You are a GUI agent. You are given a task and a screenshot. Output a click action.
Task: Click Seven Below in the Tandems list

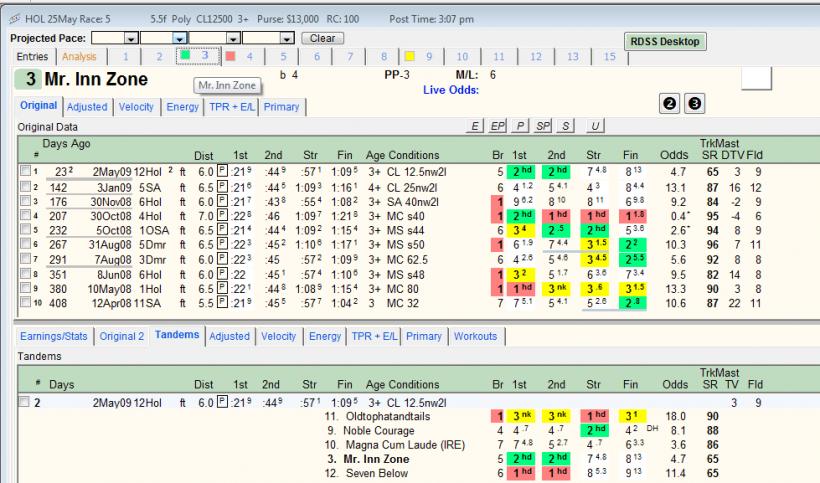tap(377, 473)
